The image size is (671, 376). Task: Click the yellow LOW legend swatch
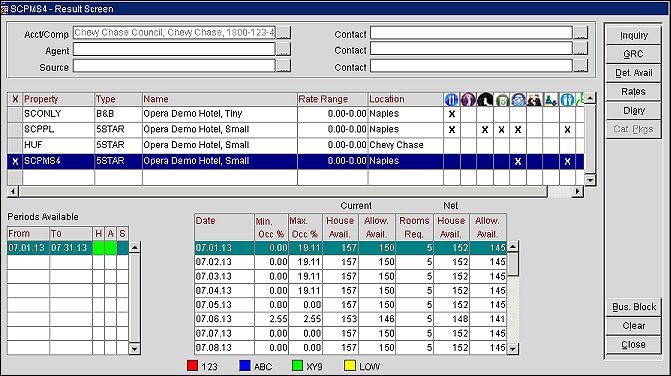coord(350,366)
